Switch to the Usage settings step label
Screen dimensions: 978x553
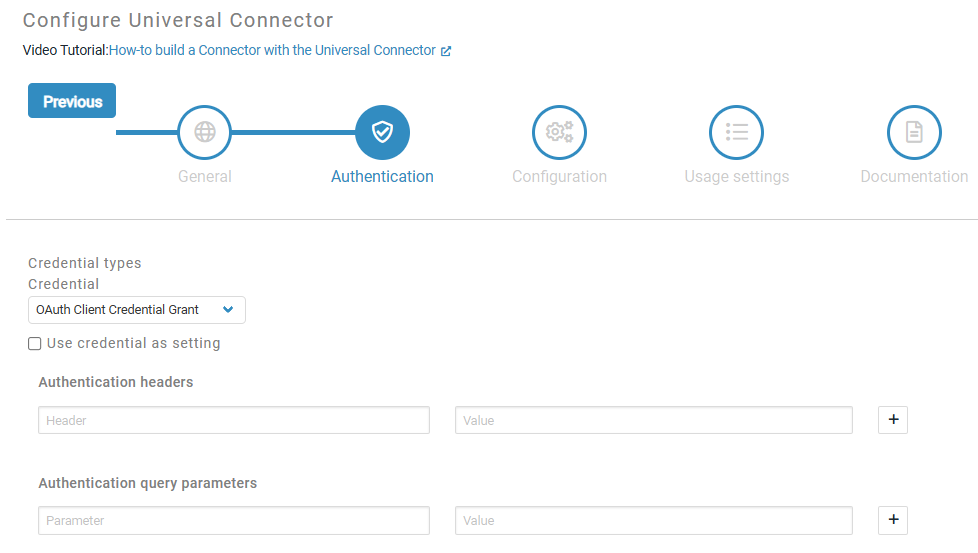pyautogui.click(x=736, y=177)
